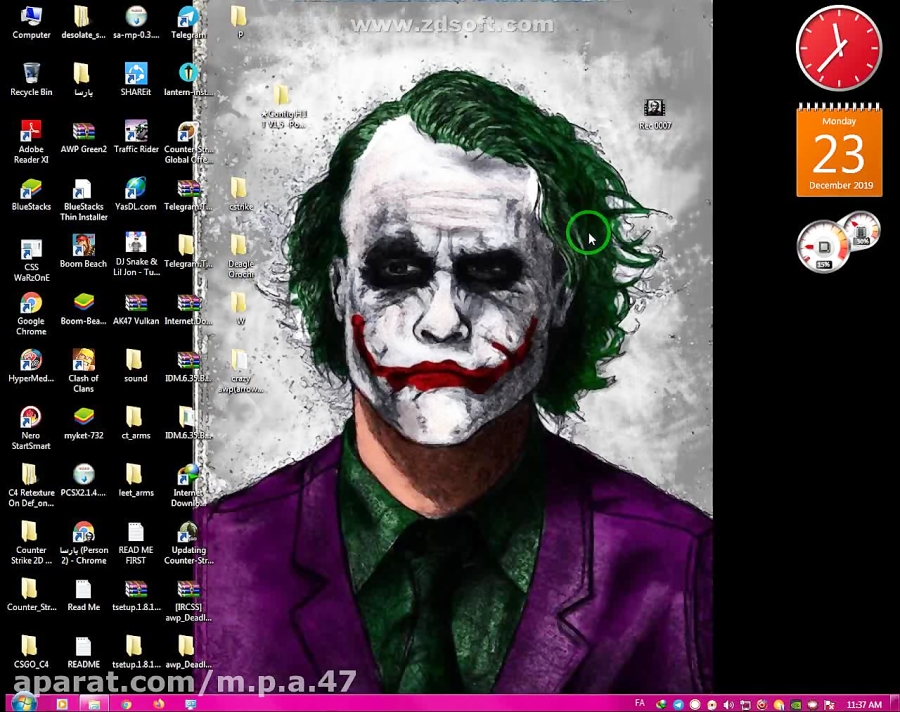Select the Recycle Bin icon
Viewport: 900px width, 712px height.
pos(31,80)
